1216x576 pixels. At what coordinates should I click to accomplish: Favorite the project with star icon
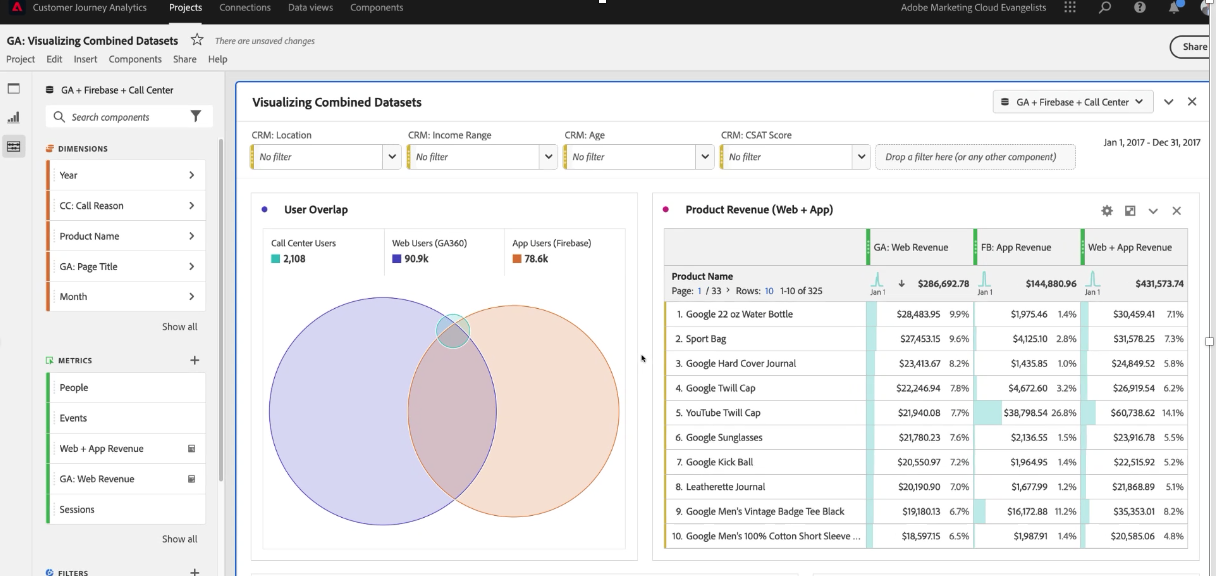point(197,40)
